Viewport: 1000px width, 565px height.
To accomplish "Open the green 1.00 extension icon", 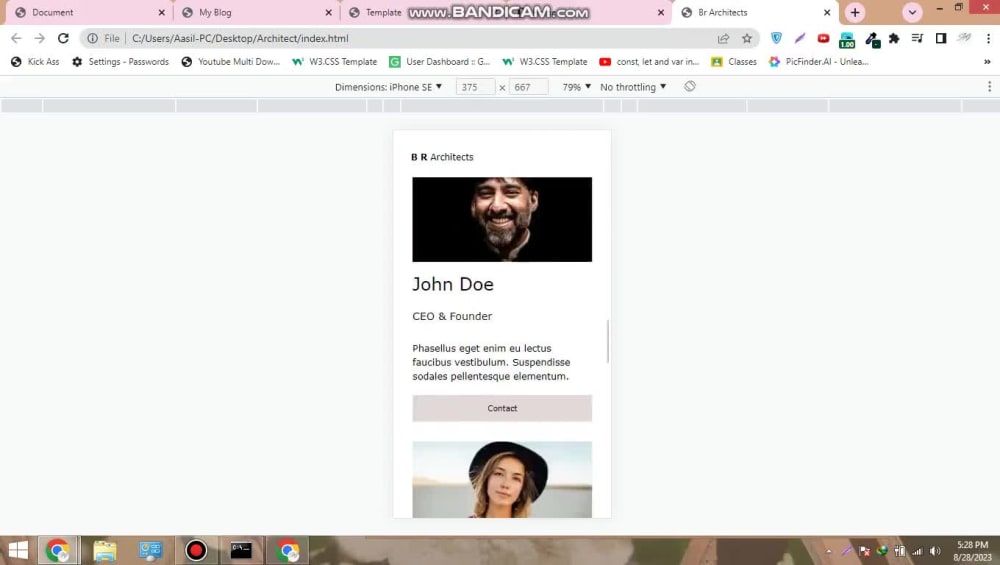I will point(847,40).
